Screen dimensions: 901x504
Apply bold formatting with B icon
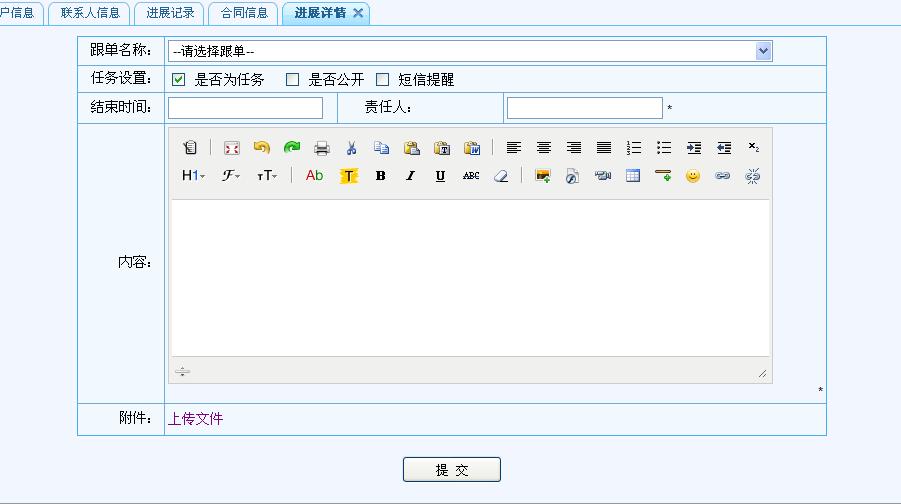click(x=380, y=176)
